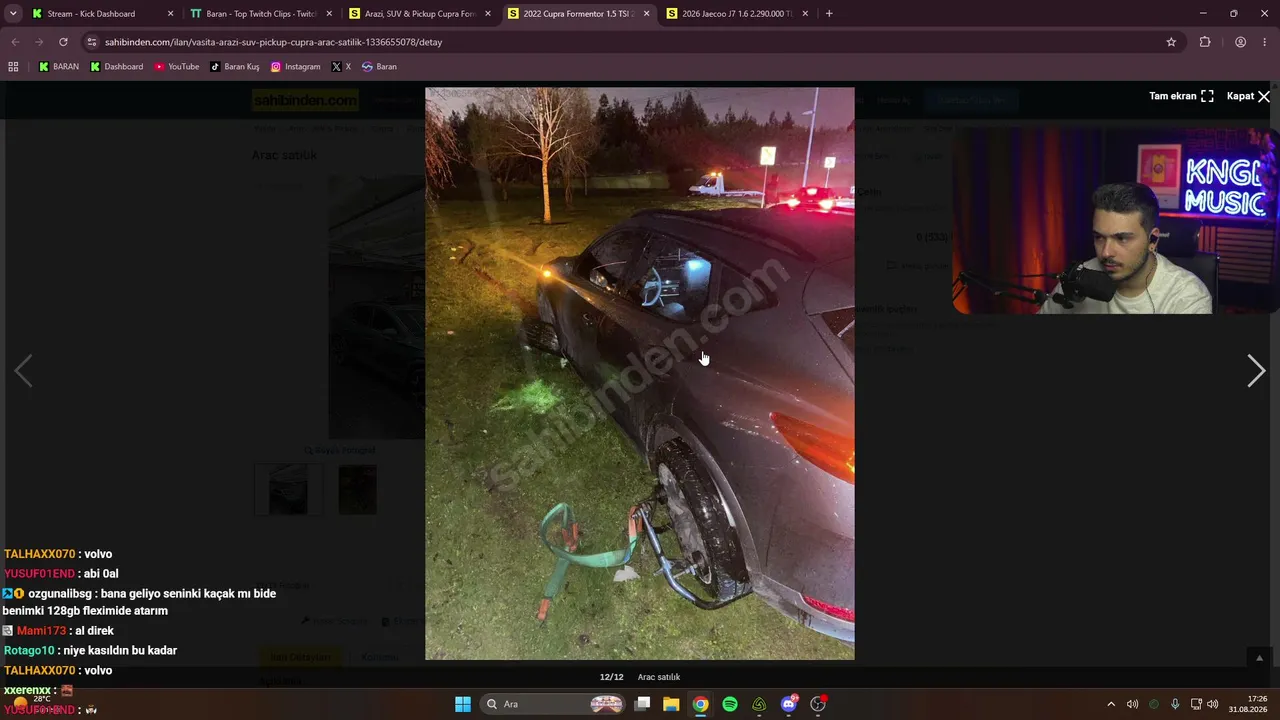Go forward in browser history

pos(39,42)
